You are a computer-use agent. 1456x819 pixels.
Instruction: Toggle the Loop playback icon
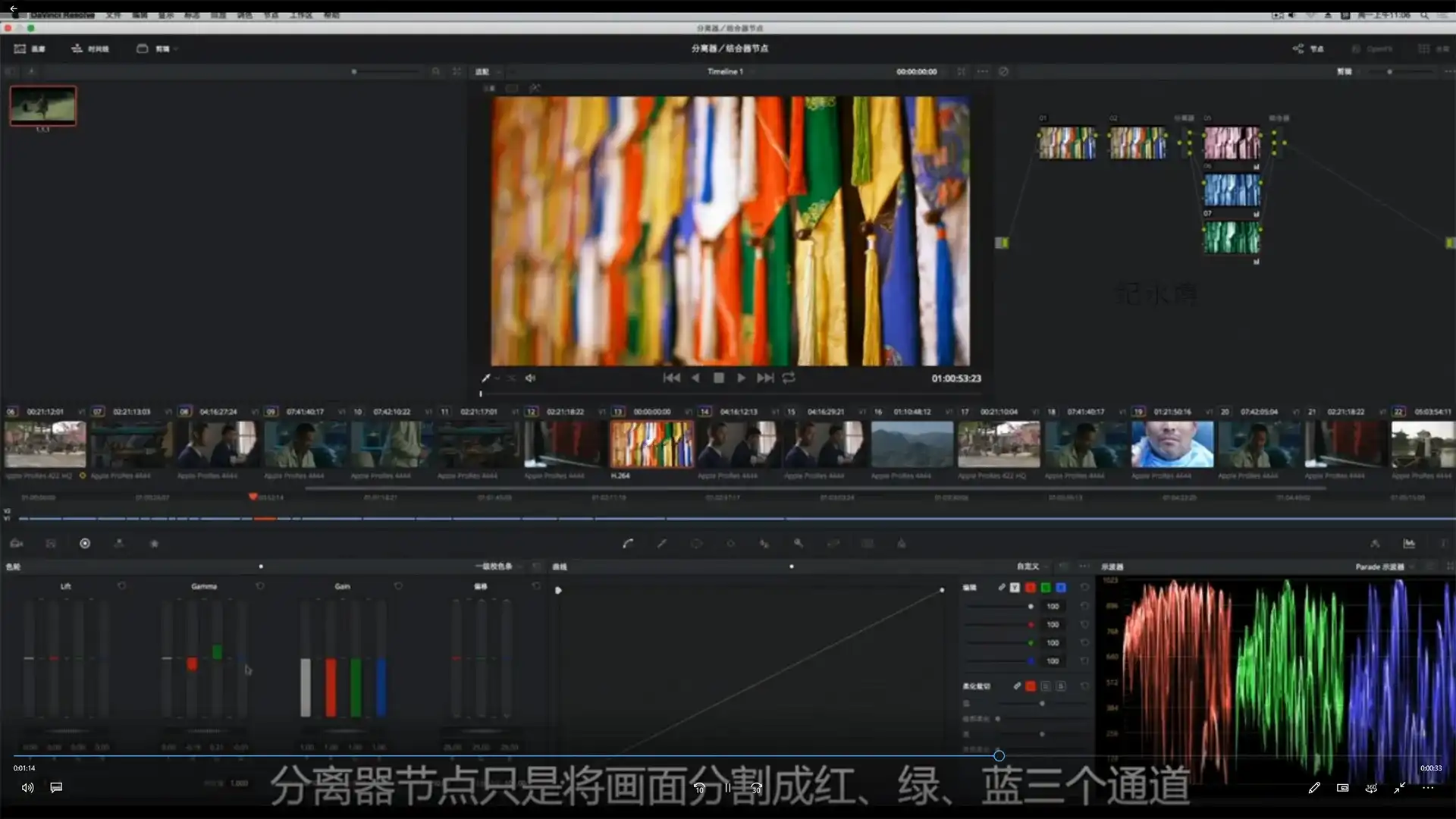(789, 378)
